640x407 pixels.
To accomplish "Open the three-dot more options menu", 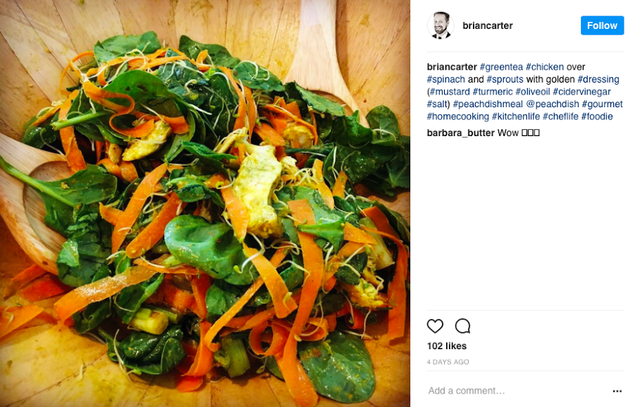I will click(x=617, y=391).
